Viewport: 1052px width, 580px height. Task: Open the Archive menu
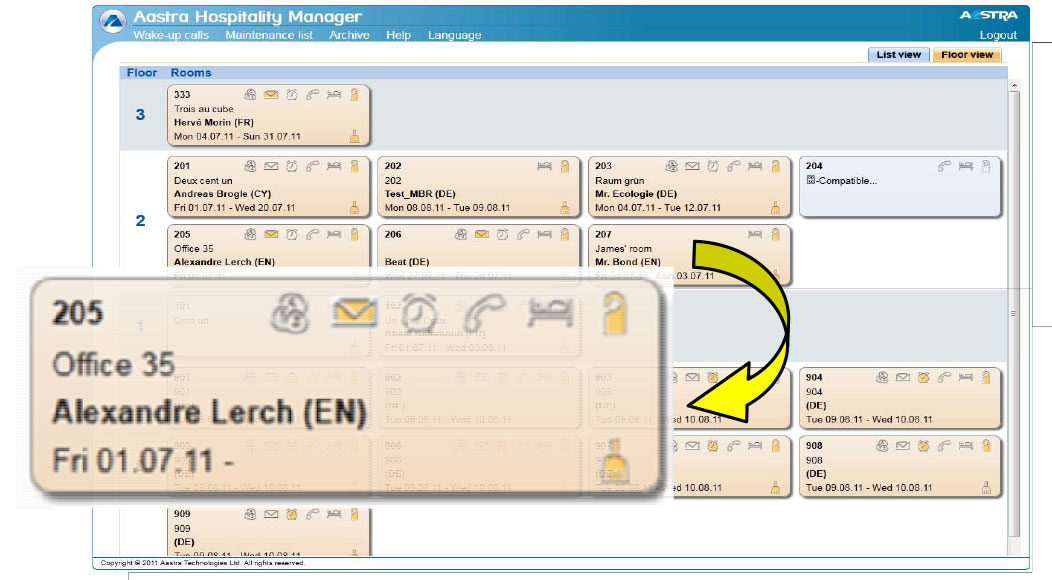coord(349,35)
